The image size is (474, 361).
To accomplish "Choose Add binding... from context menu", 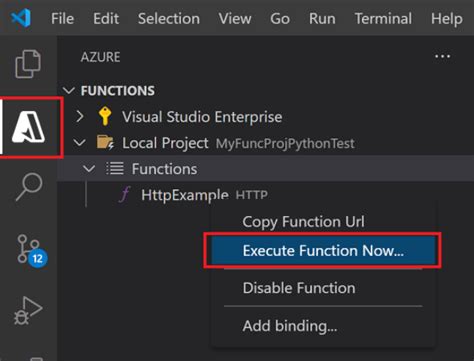I will pyautogui.click(x=290, y=326).
